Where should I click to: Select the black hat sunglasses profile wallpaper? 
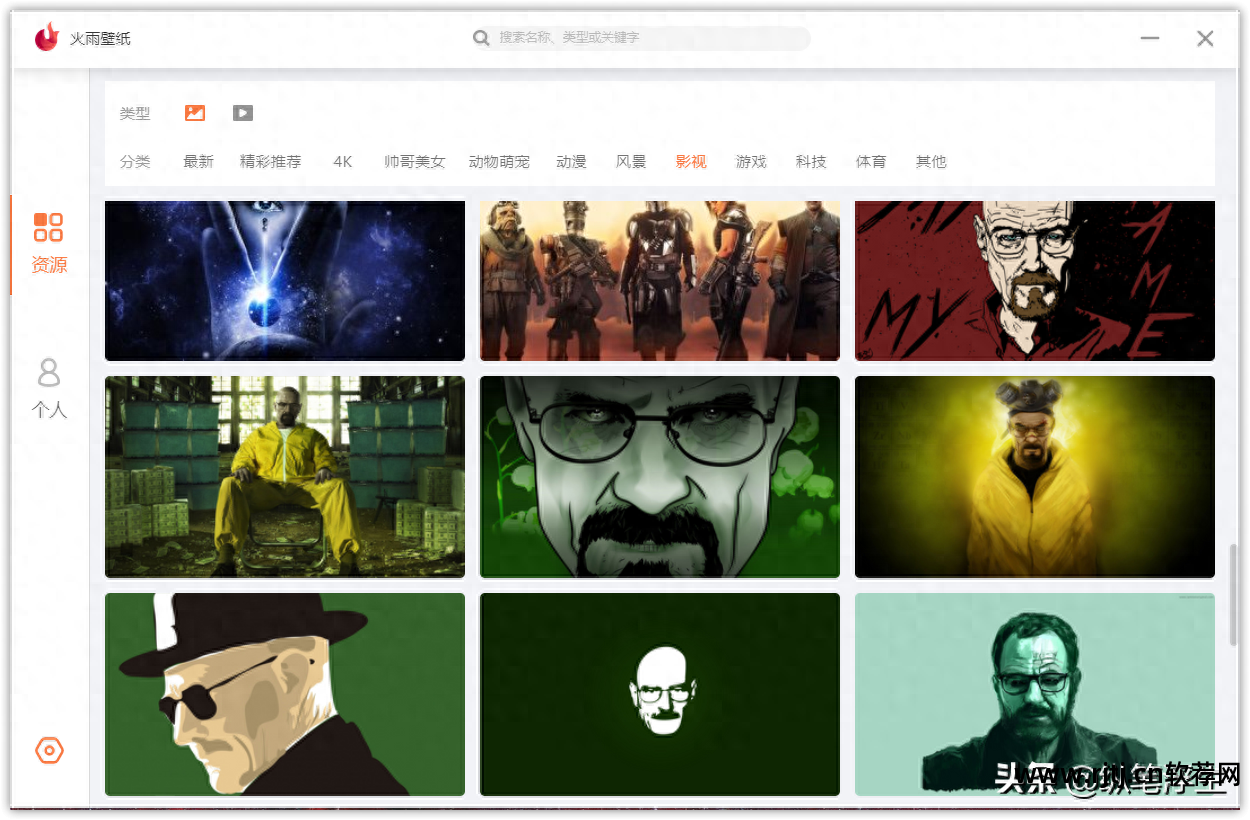[285, 694]
